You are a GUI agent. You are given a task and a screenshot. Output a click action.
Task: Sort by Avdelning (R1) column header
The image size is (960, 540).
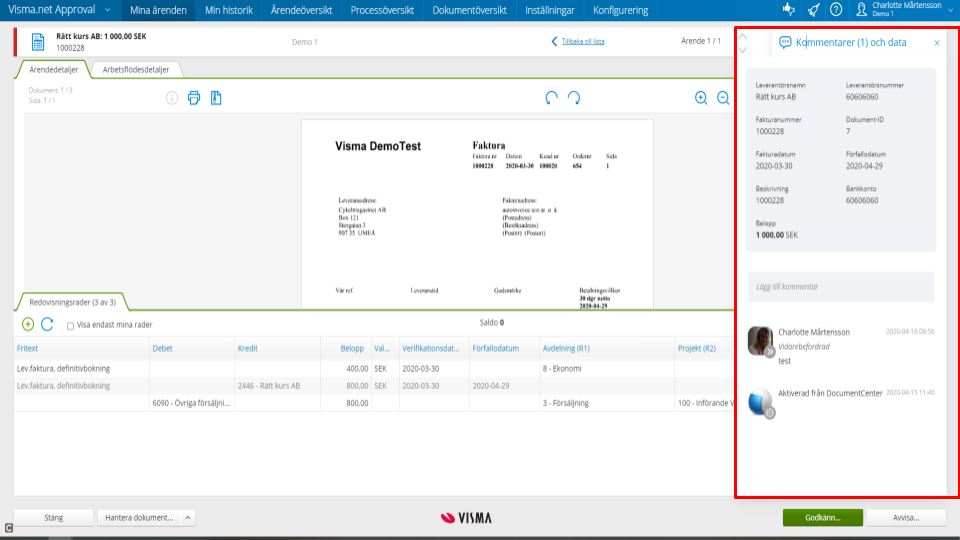click(x=566, y=348)
